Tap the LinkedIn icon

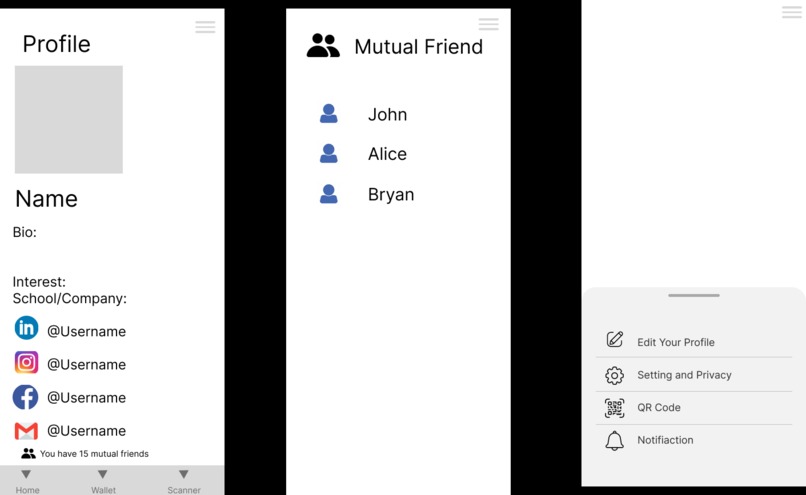coord(26,328)
